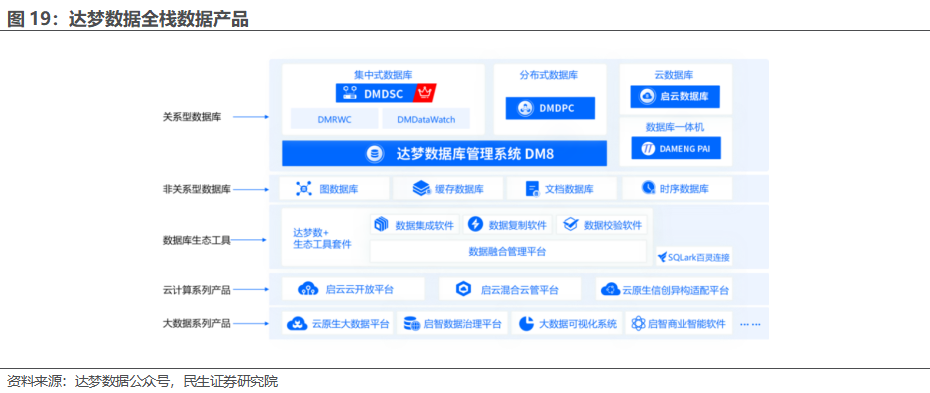
Task: Click the 数据集成软件 cube icon
Action: (381, 225)
